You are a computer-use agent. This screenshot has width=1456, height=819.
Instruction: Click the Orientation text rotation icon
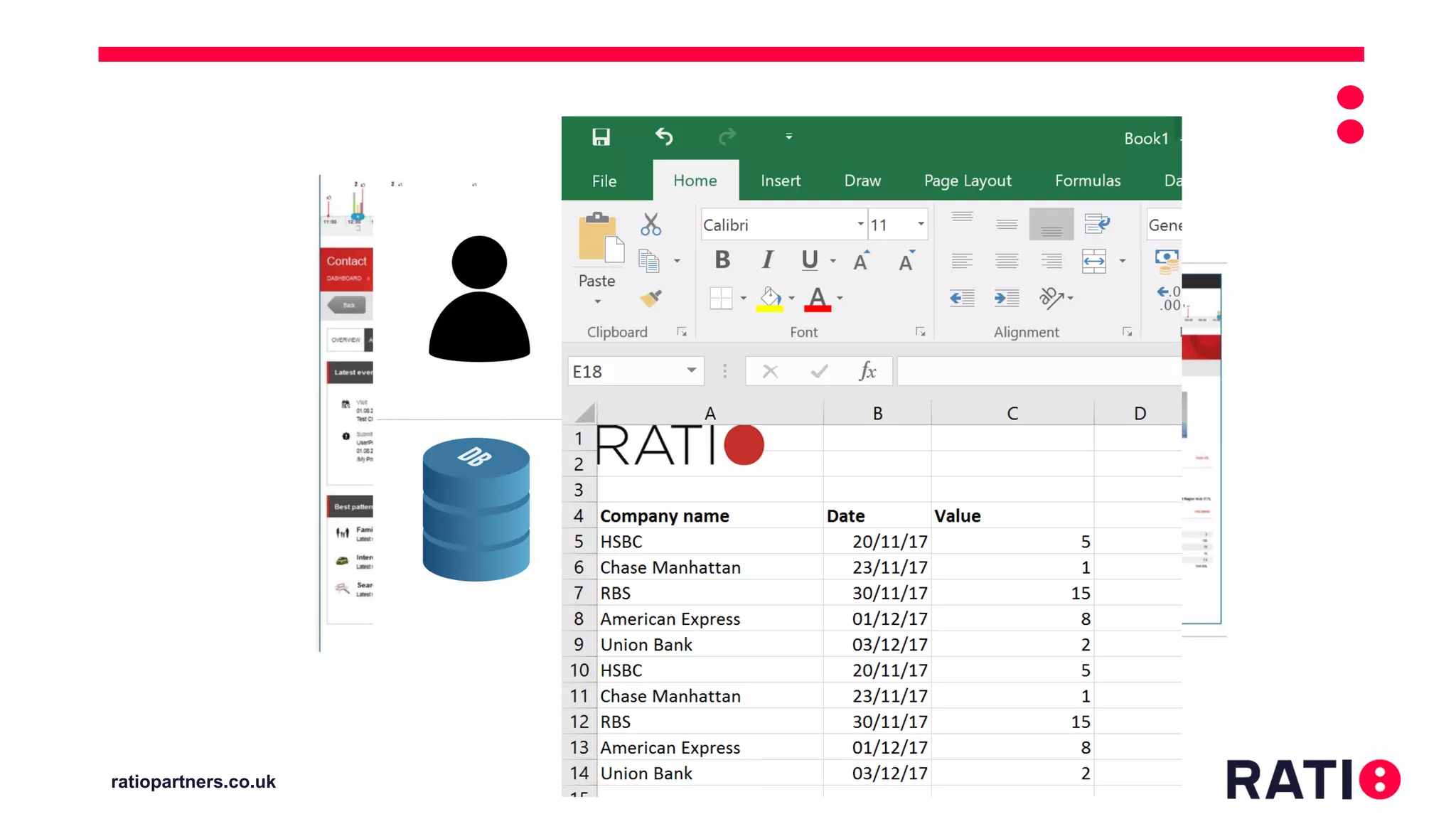[1051, 298]
